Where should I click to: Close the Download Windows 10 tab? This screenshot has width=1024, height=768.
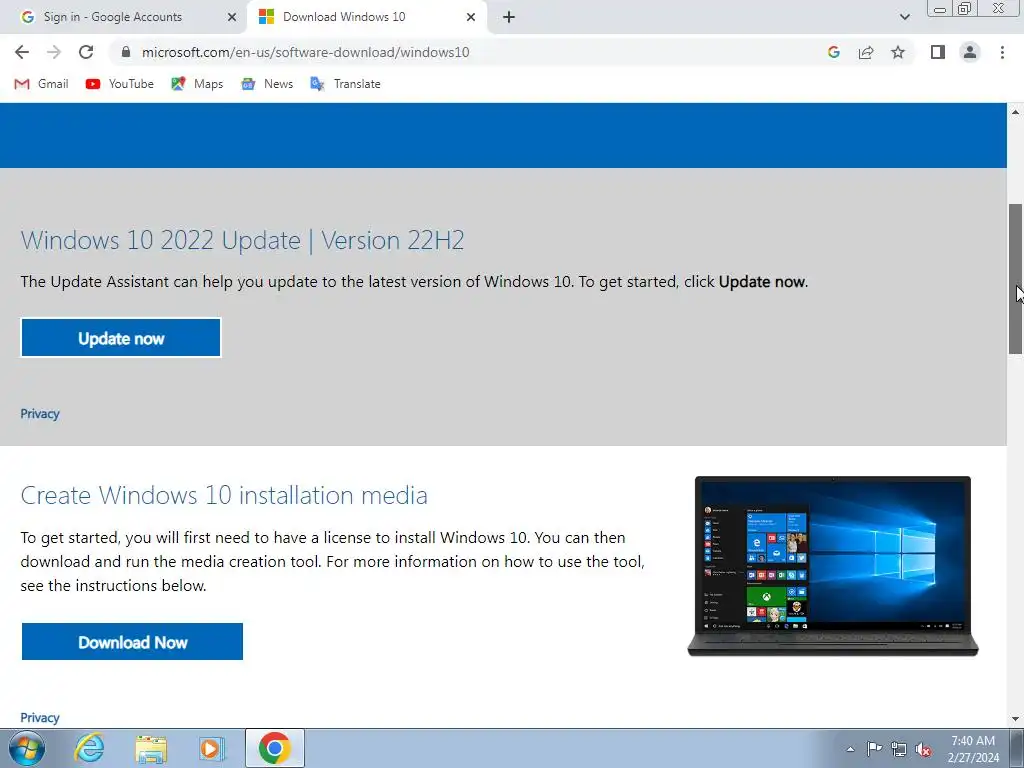[471, 17]
